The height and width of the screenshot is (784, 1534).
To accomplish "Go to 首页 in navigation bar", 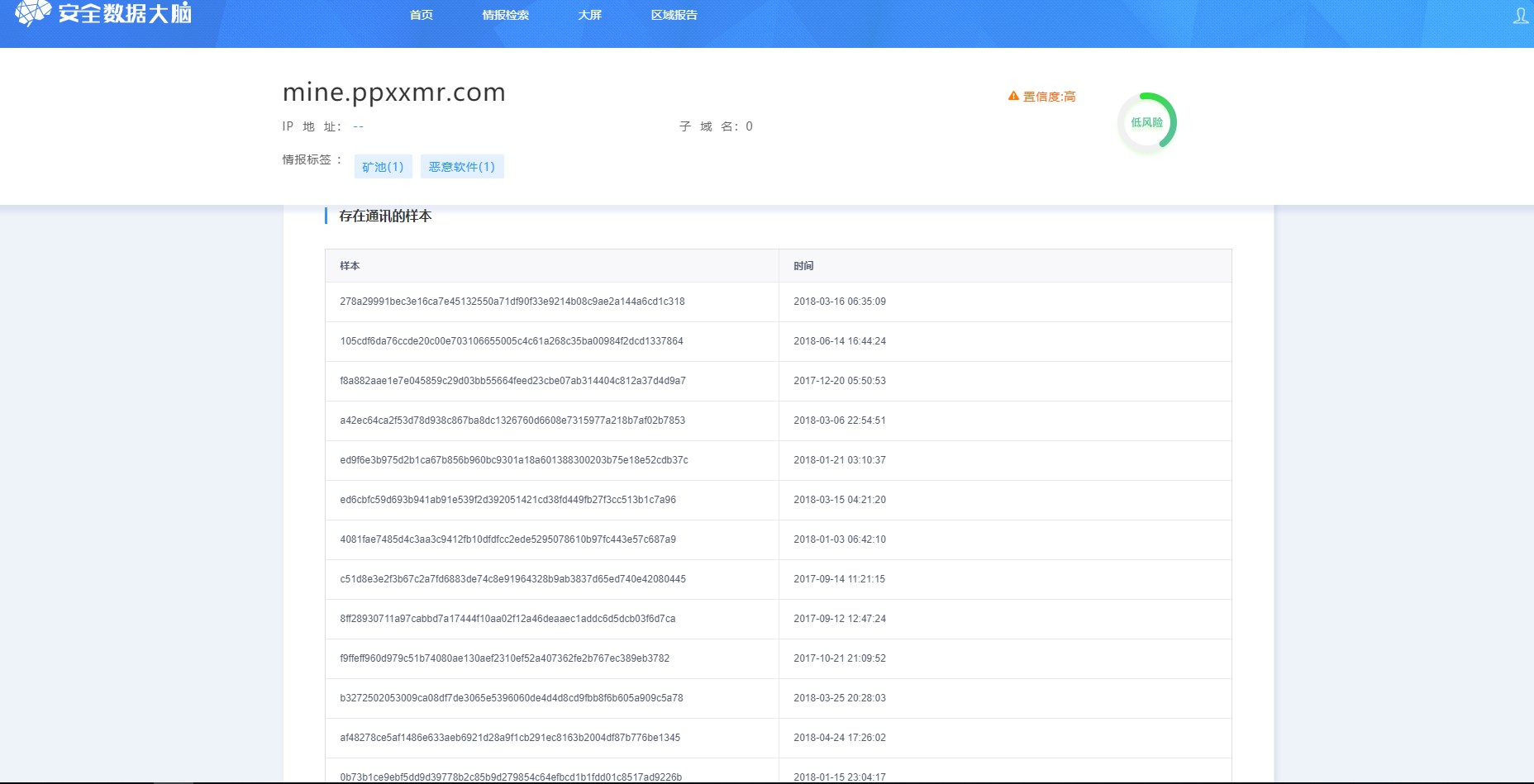I will 422,15.
